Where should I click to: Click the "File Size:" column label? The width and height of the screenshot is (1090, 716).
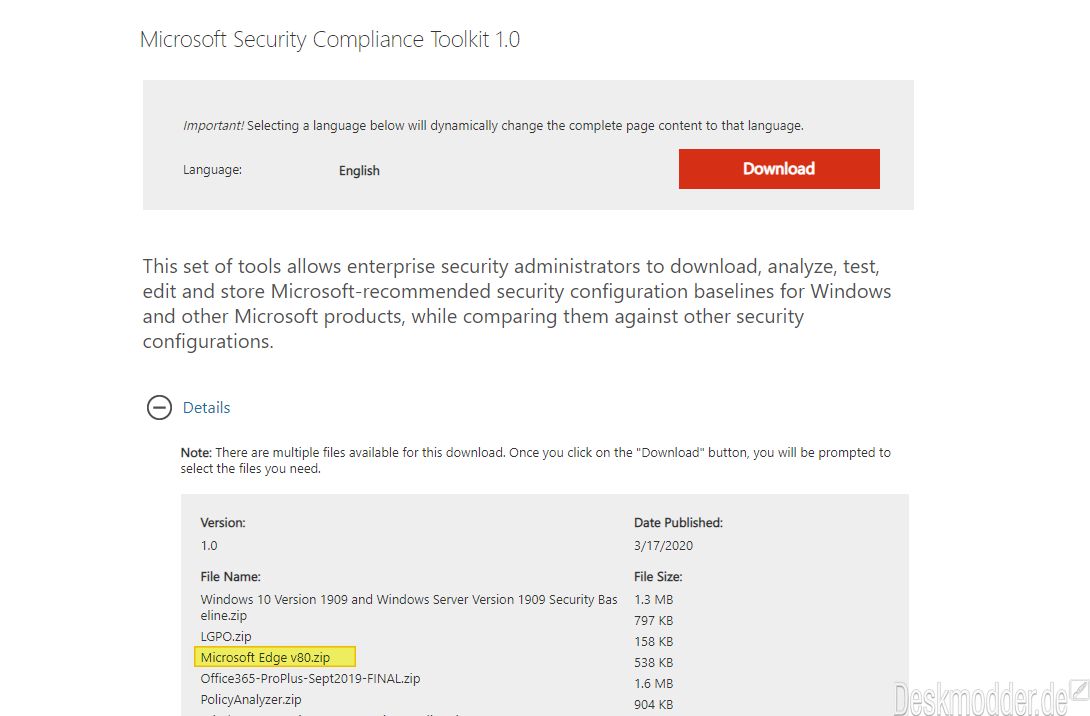[658, 576]
